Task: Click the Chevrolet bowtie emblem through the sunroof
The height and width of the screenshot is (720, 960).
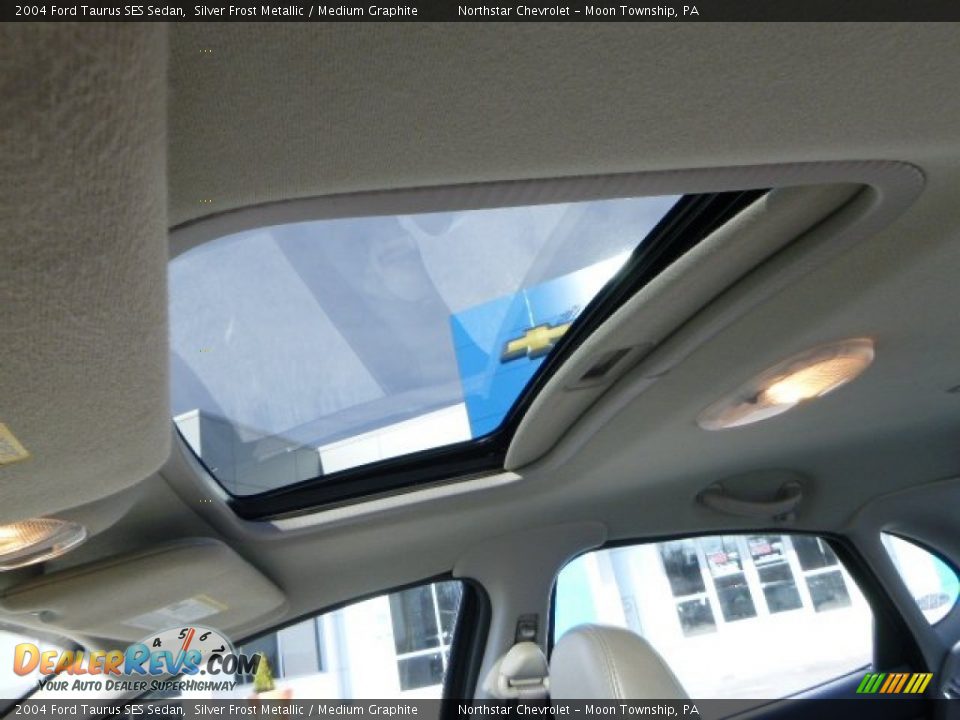Action: click(x=536, y=340)
